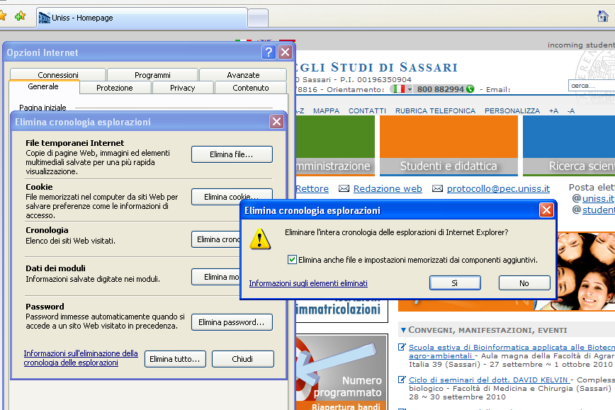The image size is (615, 410).
Task: Select the Connessioni tab
Action: tap(58, 75)
